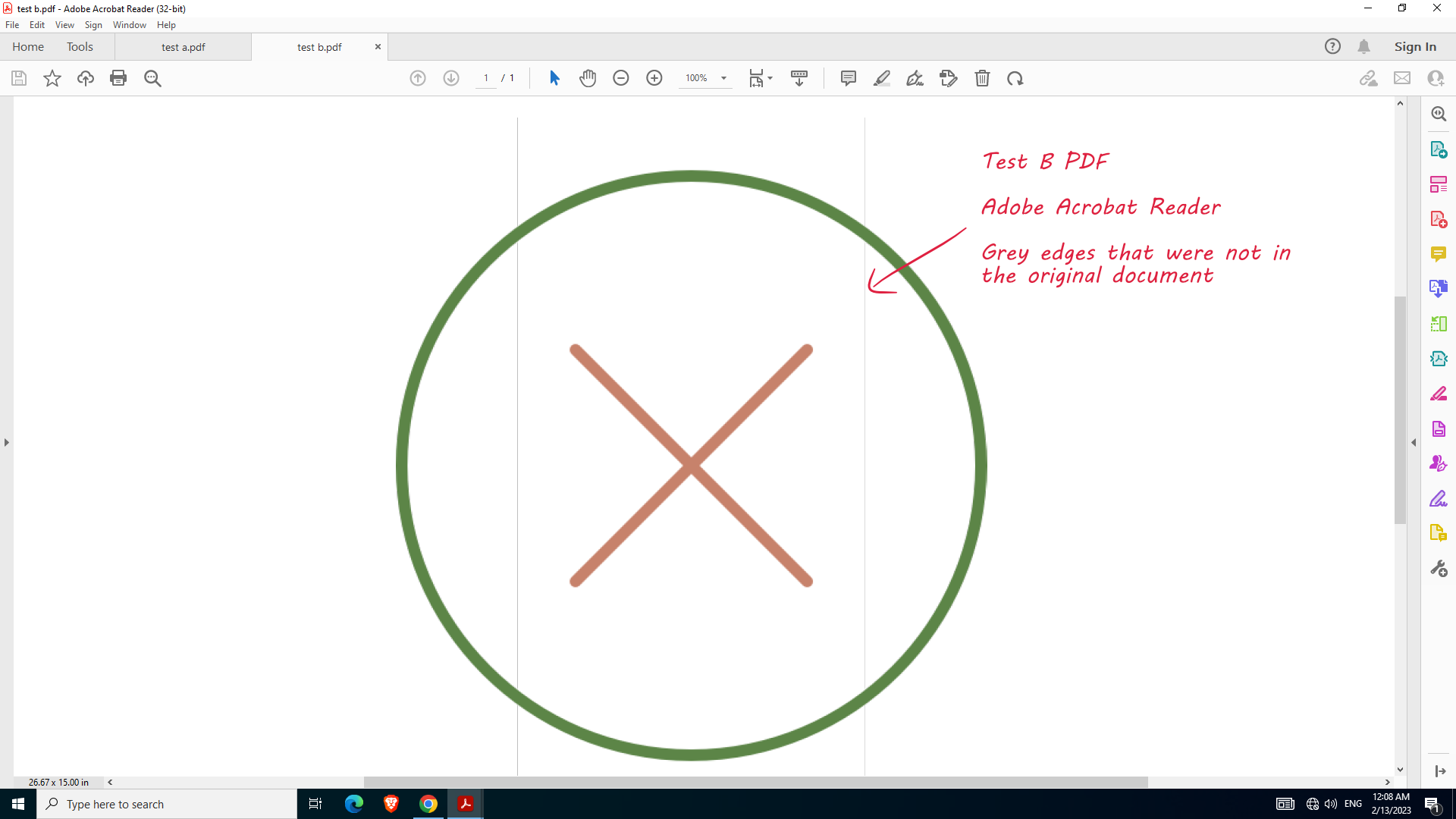Screen dimensions: 1456x819
Task: Expand the fit page options dropdown
Action: point(770,78)
